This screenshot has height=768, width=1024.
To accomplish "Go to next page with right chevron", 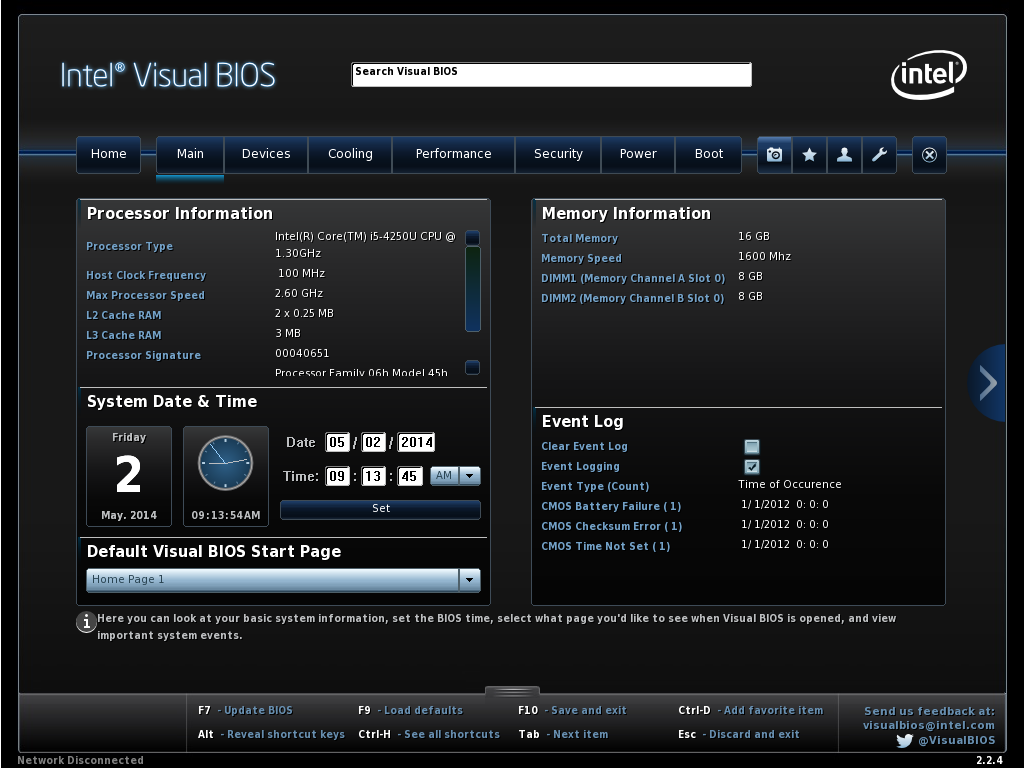I will coord(987,383).
